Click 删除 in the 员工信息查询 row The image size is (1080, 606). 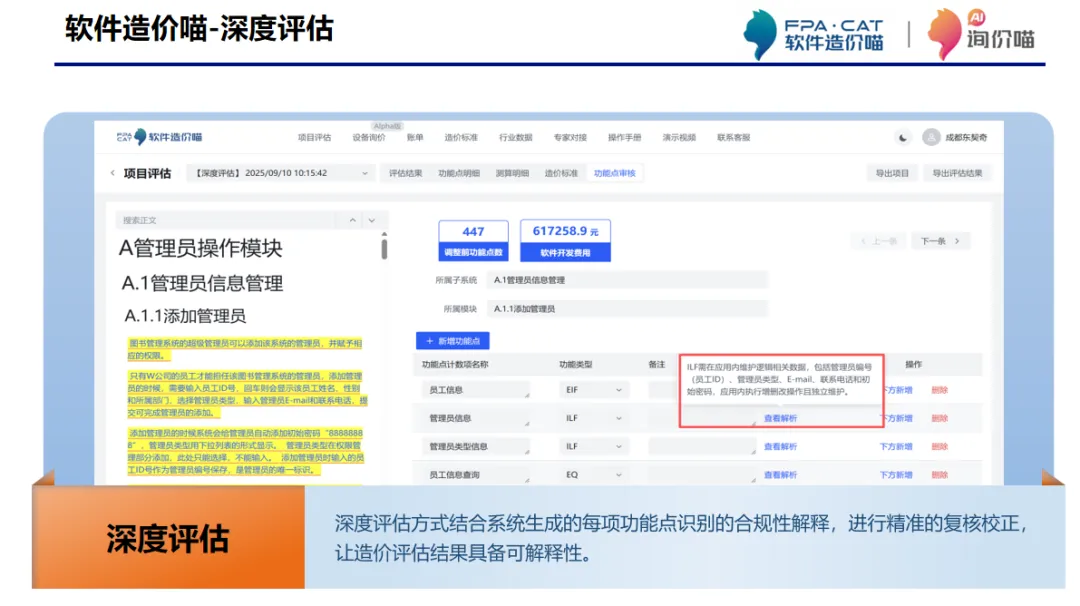coord(939,475)
